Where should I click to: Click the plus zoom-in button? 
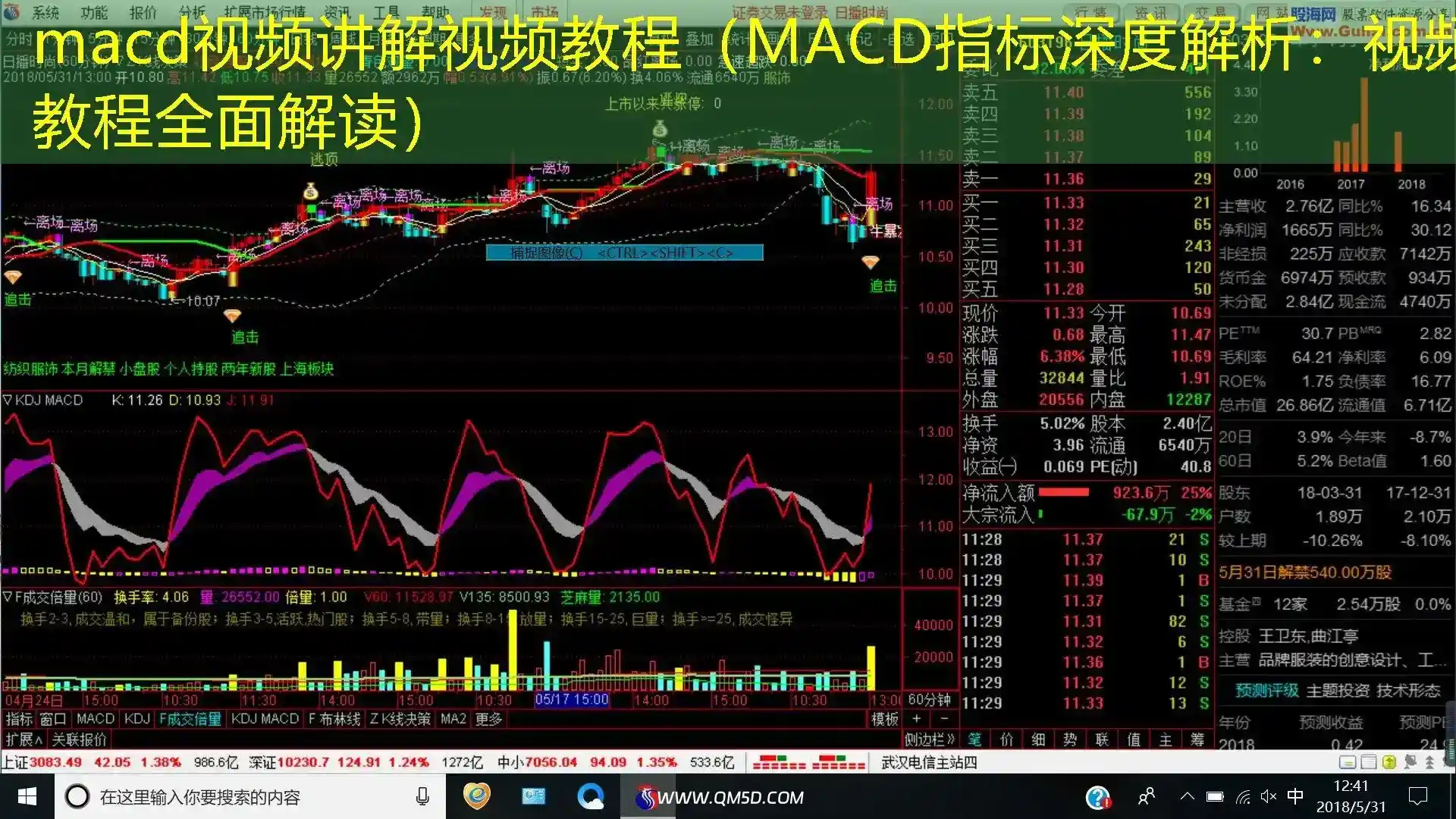click(x=917, y=718)
